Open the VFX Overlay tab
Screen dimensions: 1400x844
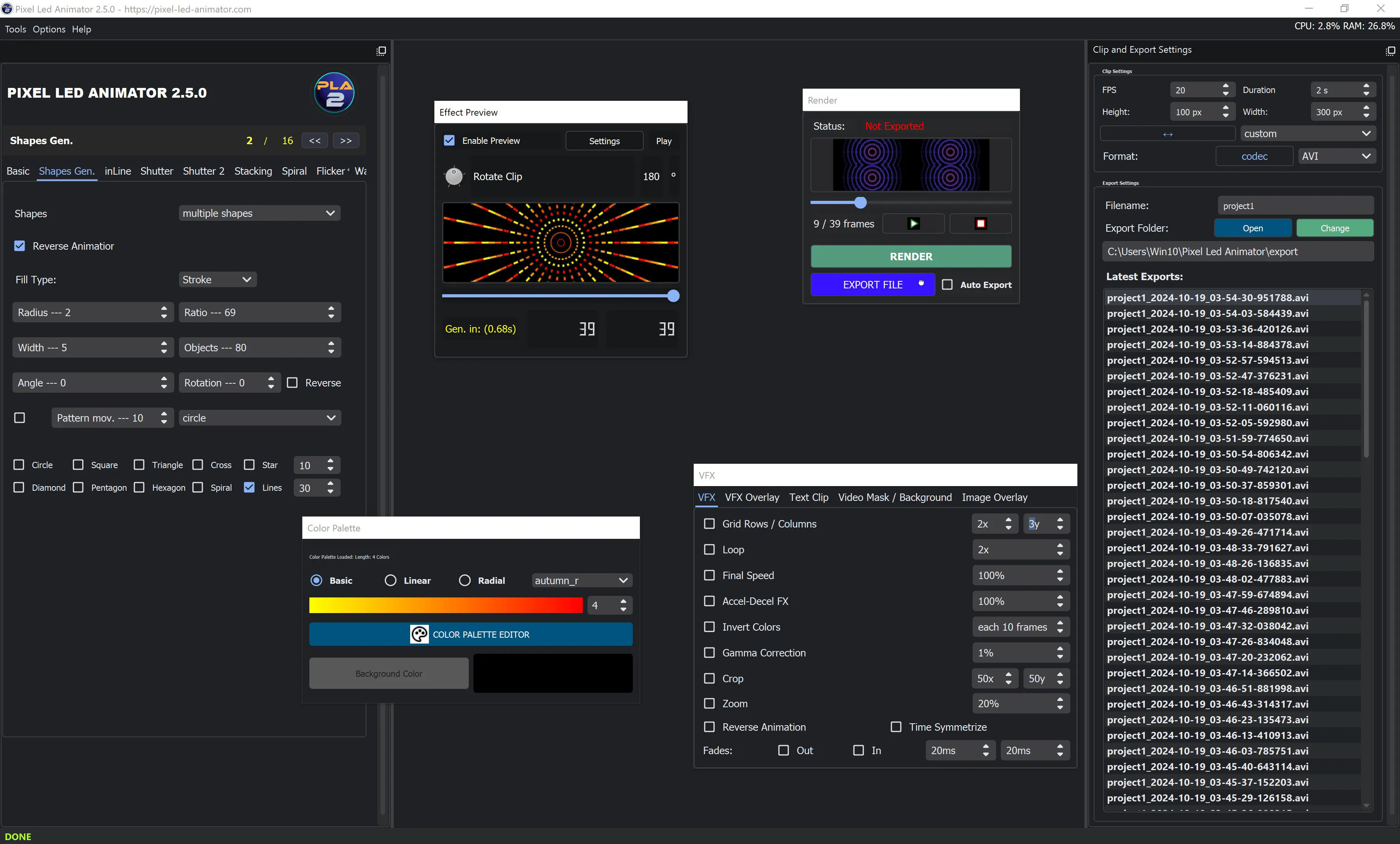coord(752,497)
